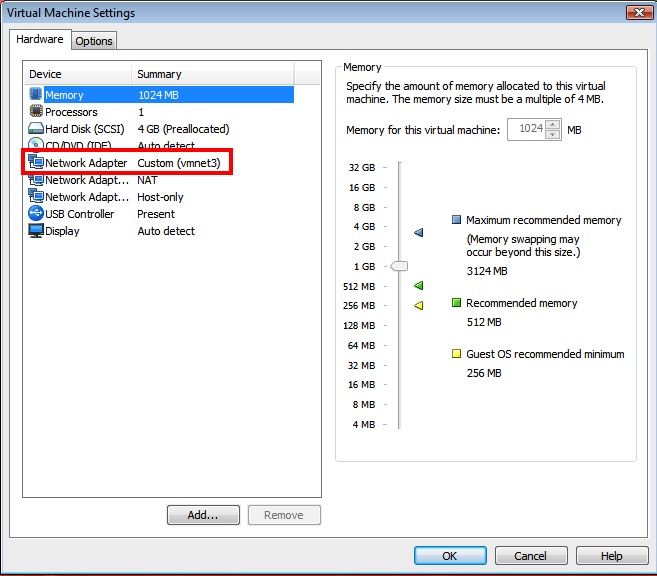The image size is (657, 576).
Task: Select the Memory device icon
Action: pos(36,95)
